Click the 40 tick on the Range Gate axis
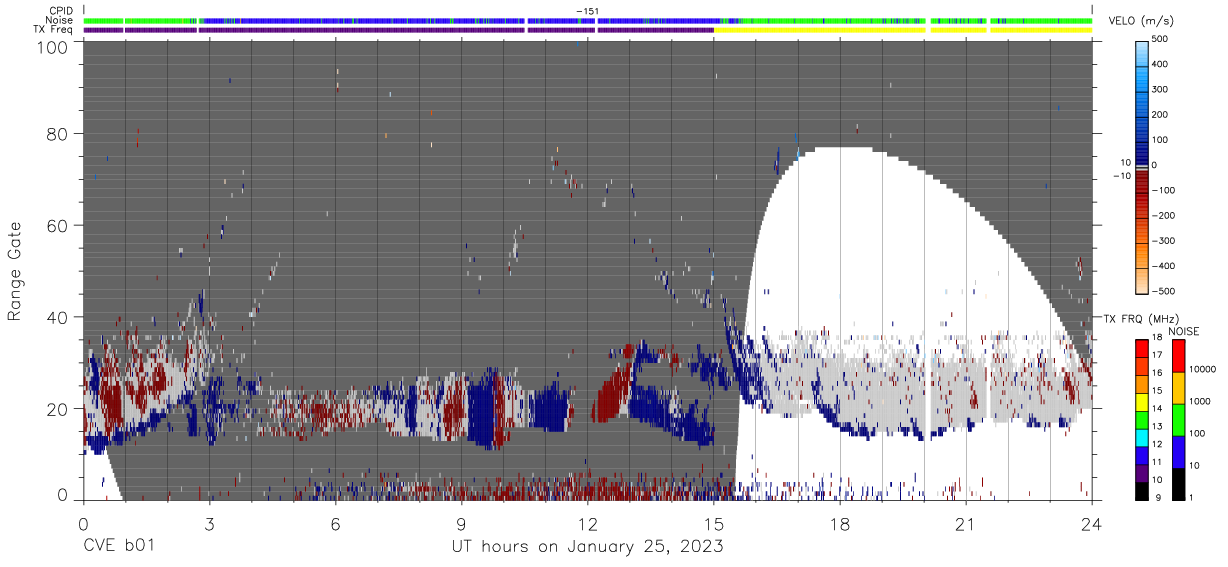Image resolution: width=1228 pixels, height=567 pixels. tap(55, 317)
